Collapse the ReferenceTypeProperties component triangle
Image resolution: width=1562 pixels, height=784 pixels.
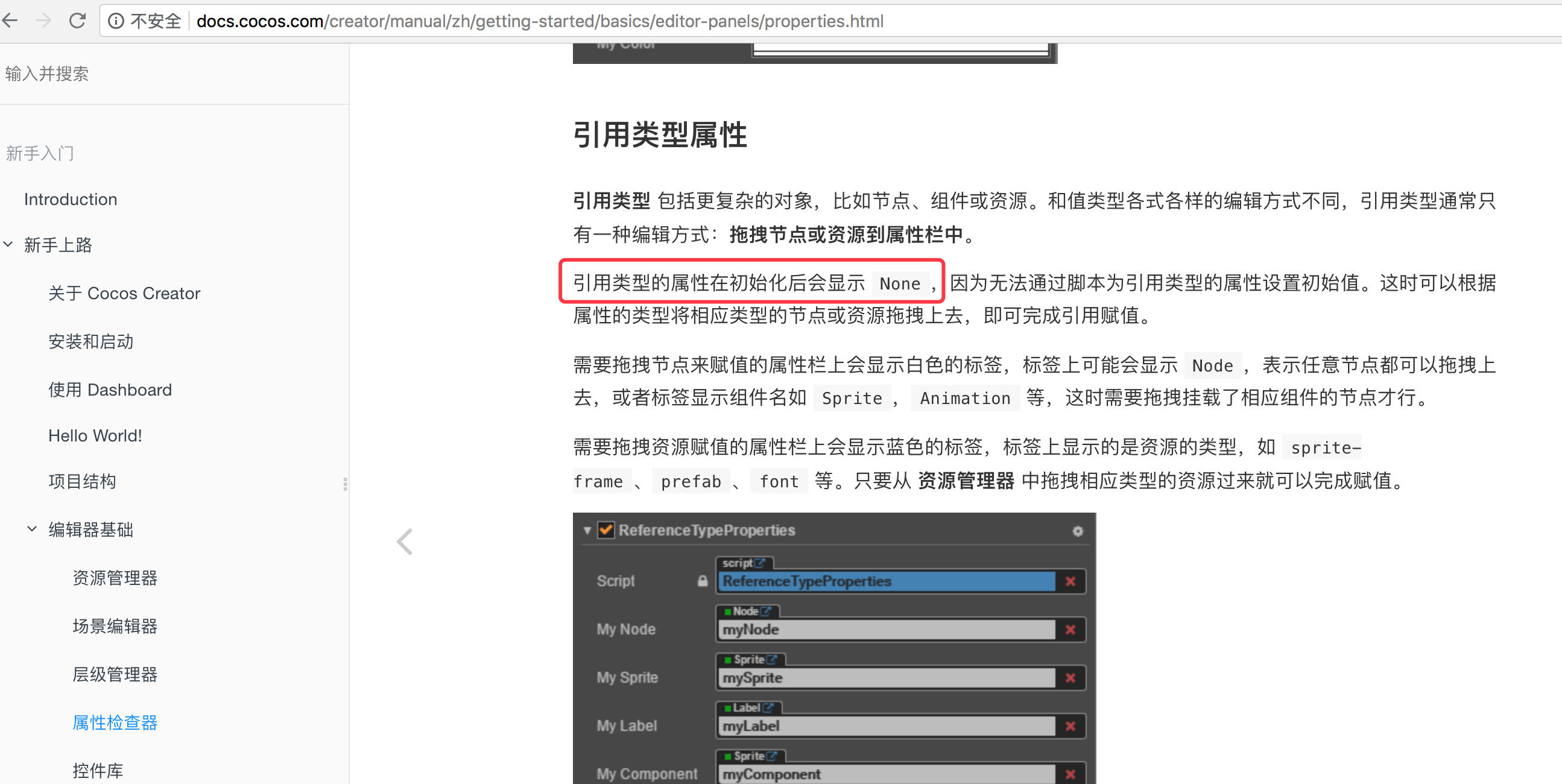tap(587, 531)
